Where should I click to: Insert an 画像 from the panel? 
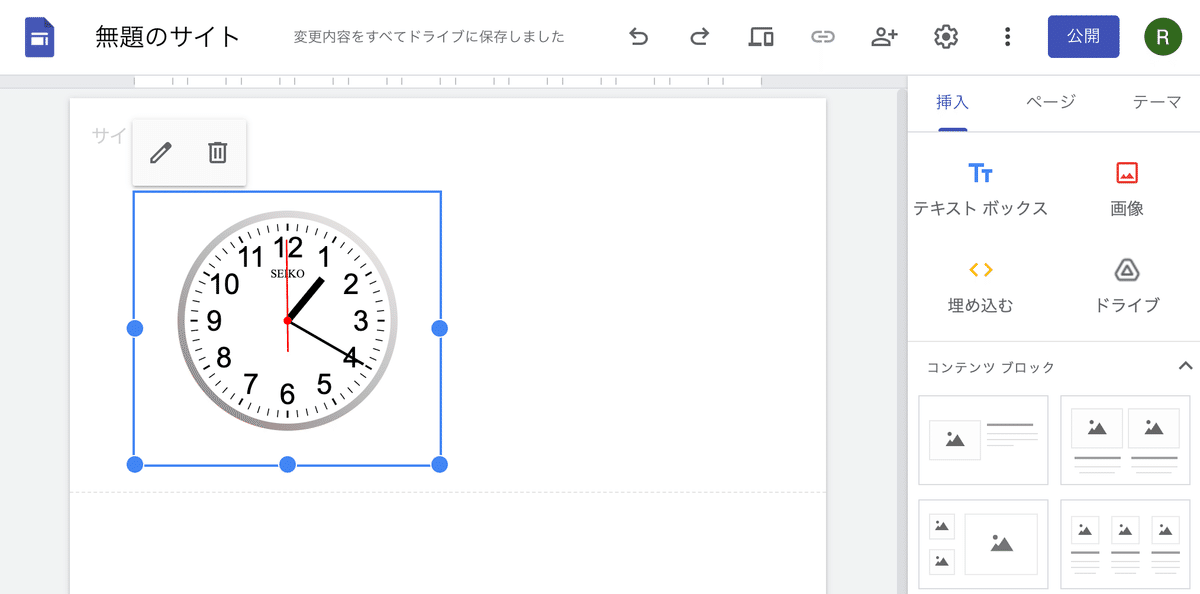[1127, 190]
